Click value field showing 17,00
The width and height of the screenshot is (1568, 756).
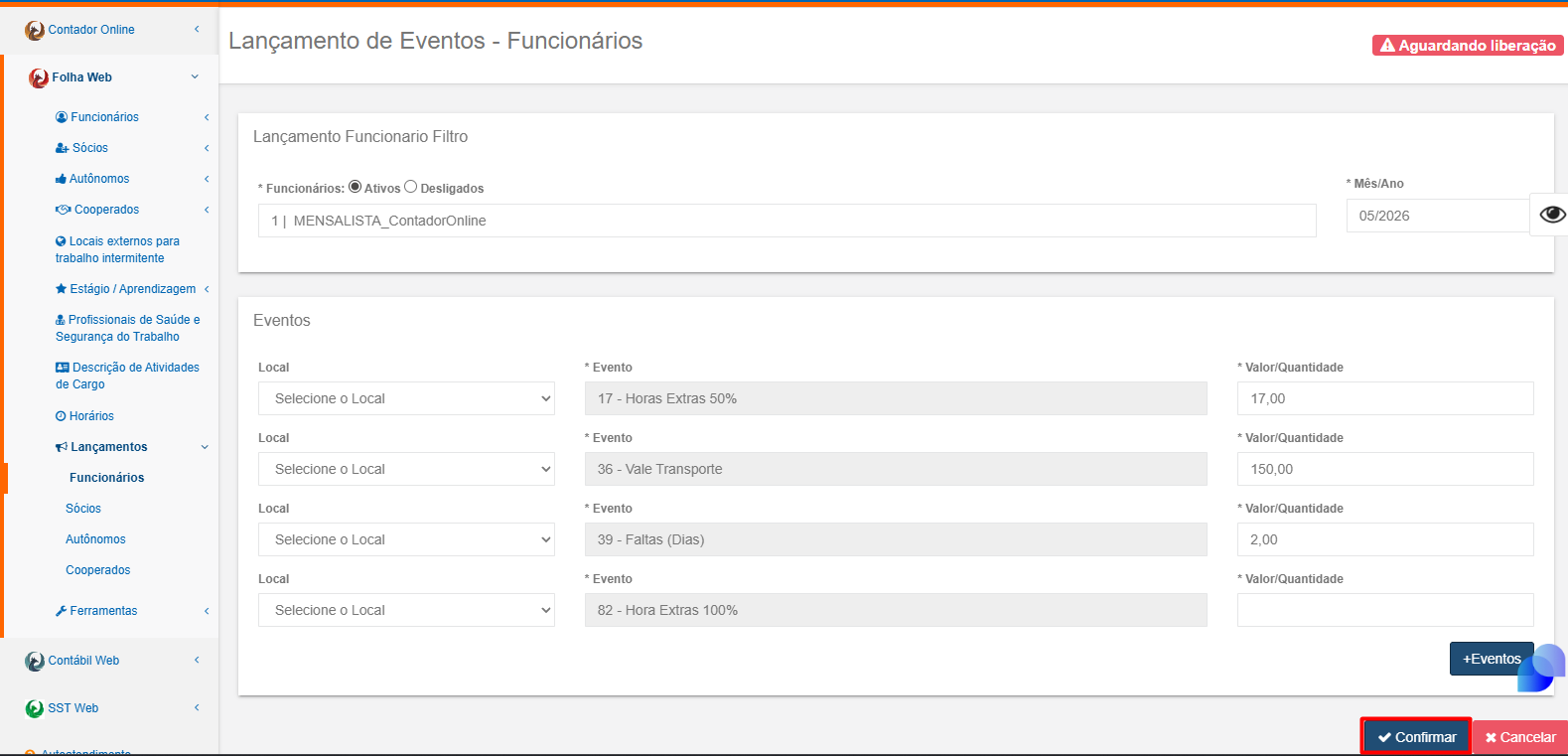1385,398
